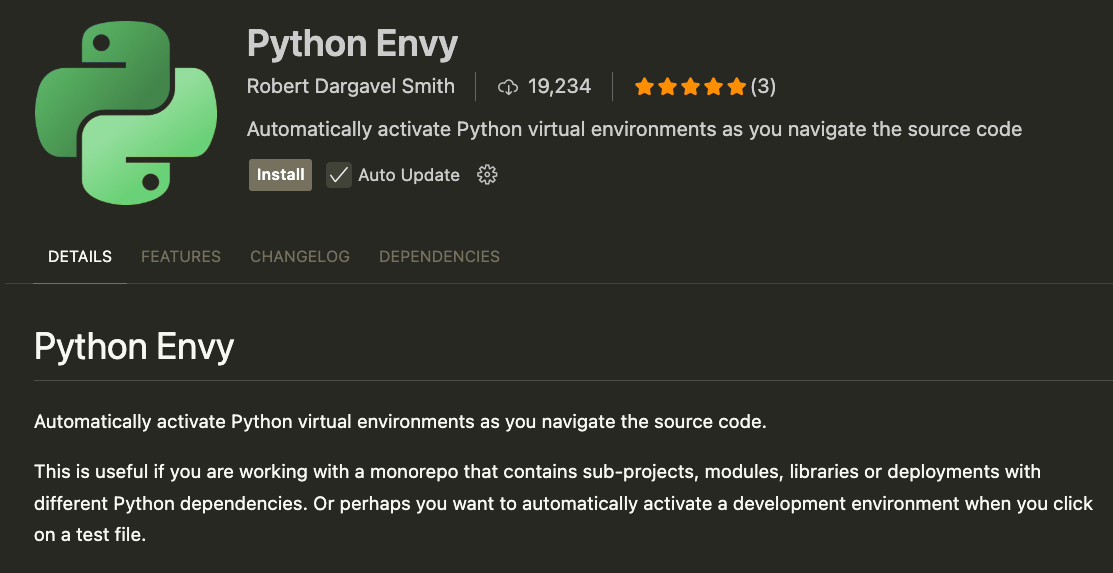Click the description under the publisher name
The image size is (1113, 573).
click(x=634, y=130)
